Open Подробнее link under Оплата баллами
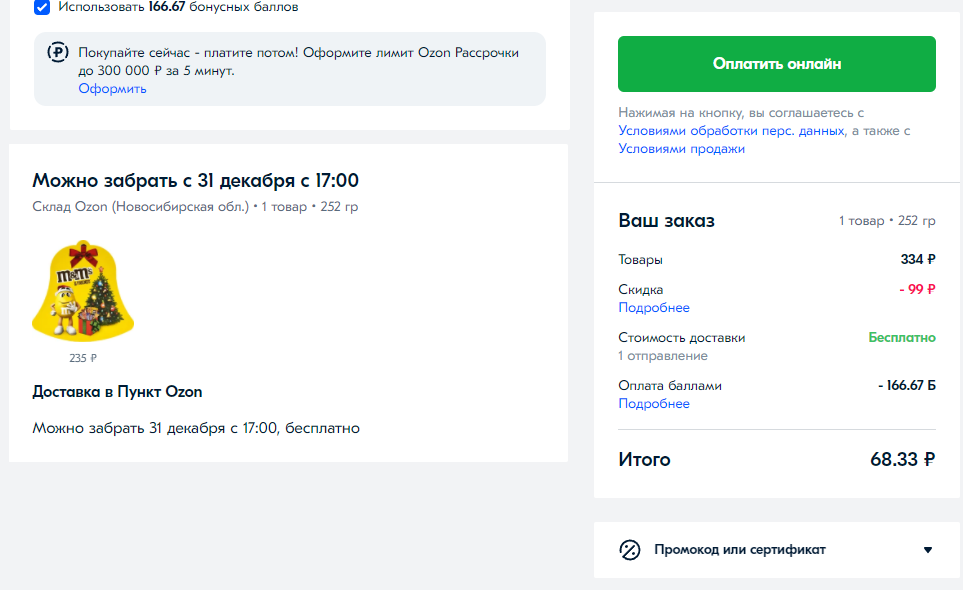 click(x=653, y=404)
